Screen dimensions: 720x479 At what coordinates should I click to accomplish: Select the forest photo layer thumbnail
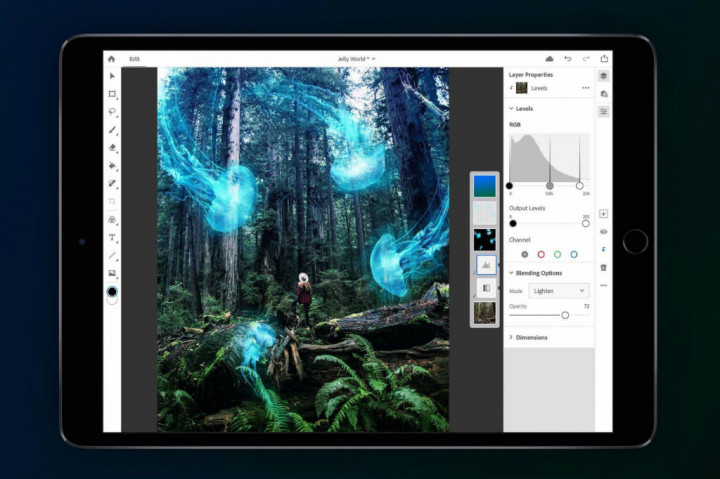tap(484, 312)
